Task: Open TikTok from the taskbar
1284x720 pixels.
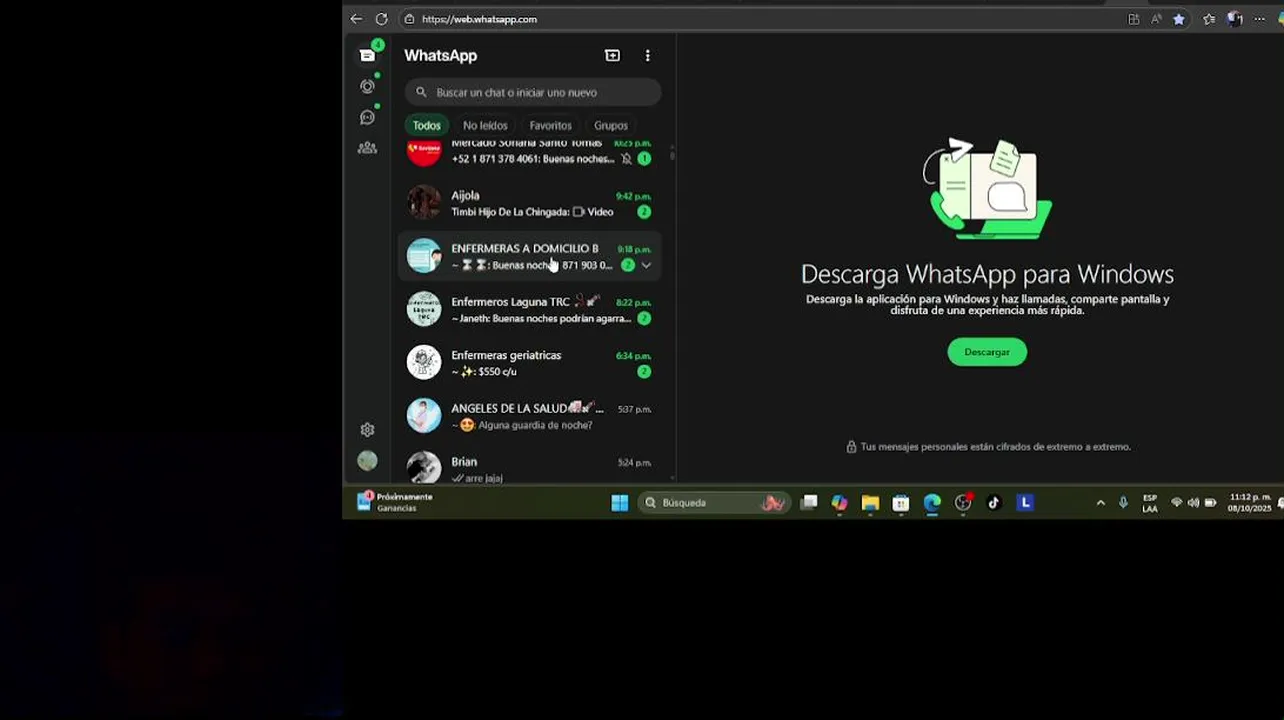Action: pos(994,503)
